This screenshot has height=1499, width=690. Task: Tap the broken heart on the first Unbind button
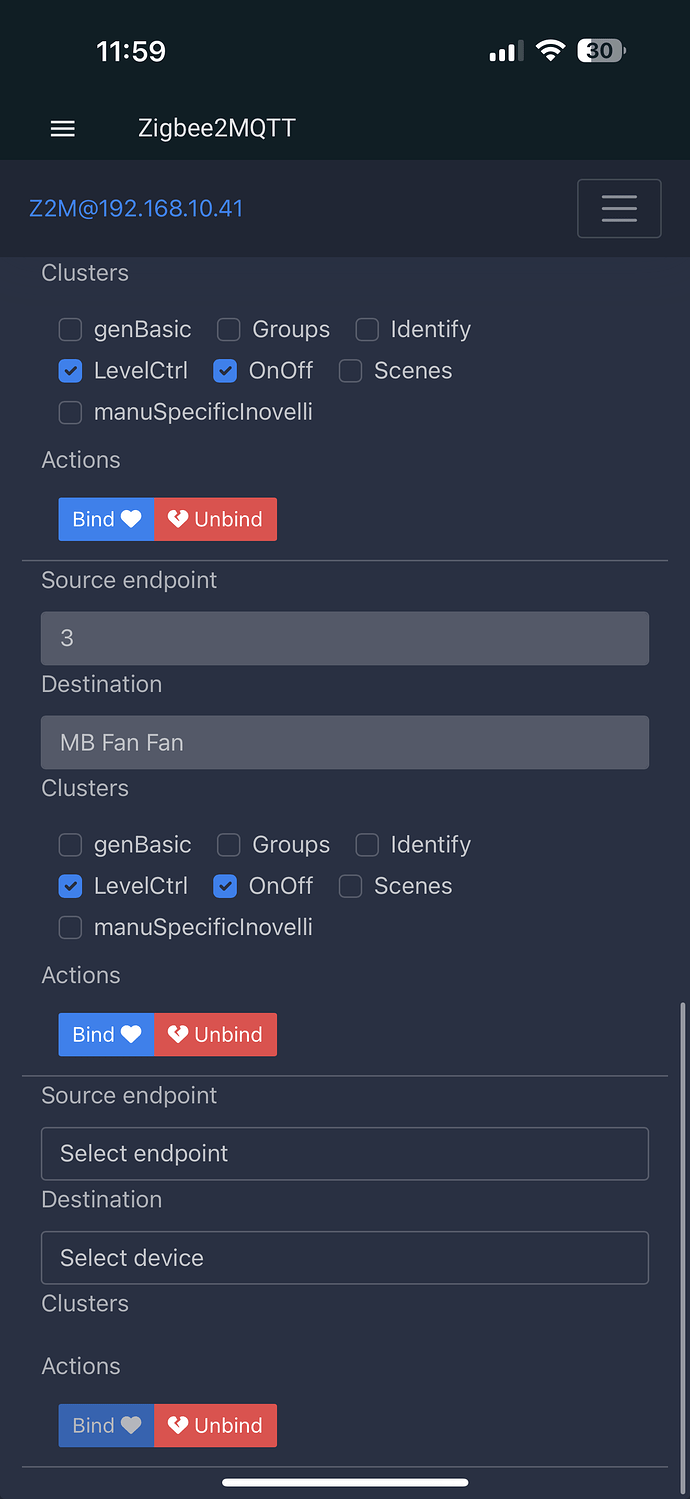click(x=178, y=519)
